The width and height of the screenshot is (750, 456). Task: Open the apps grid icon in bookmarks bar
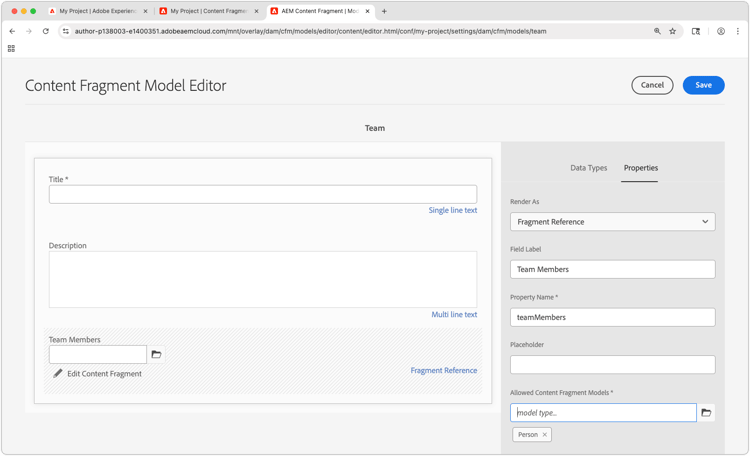point(11,48)
